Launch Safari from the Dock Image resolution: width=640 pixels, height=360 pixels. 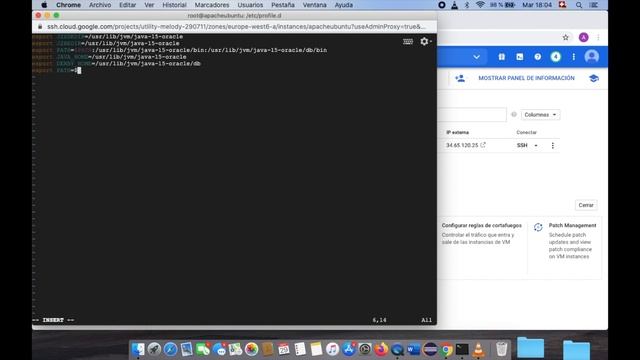tap(170, 349)
